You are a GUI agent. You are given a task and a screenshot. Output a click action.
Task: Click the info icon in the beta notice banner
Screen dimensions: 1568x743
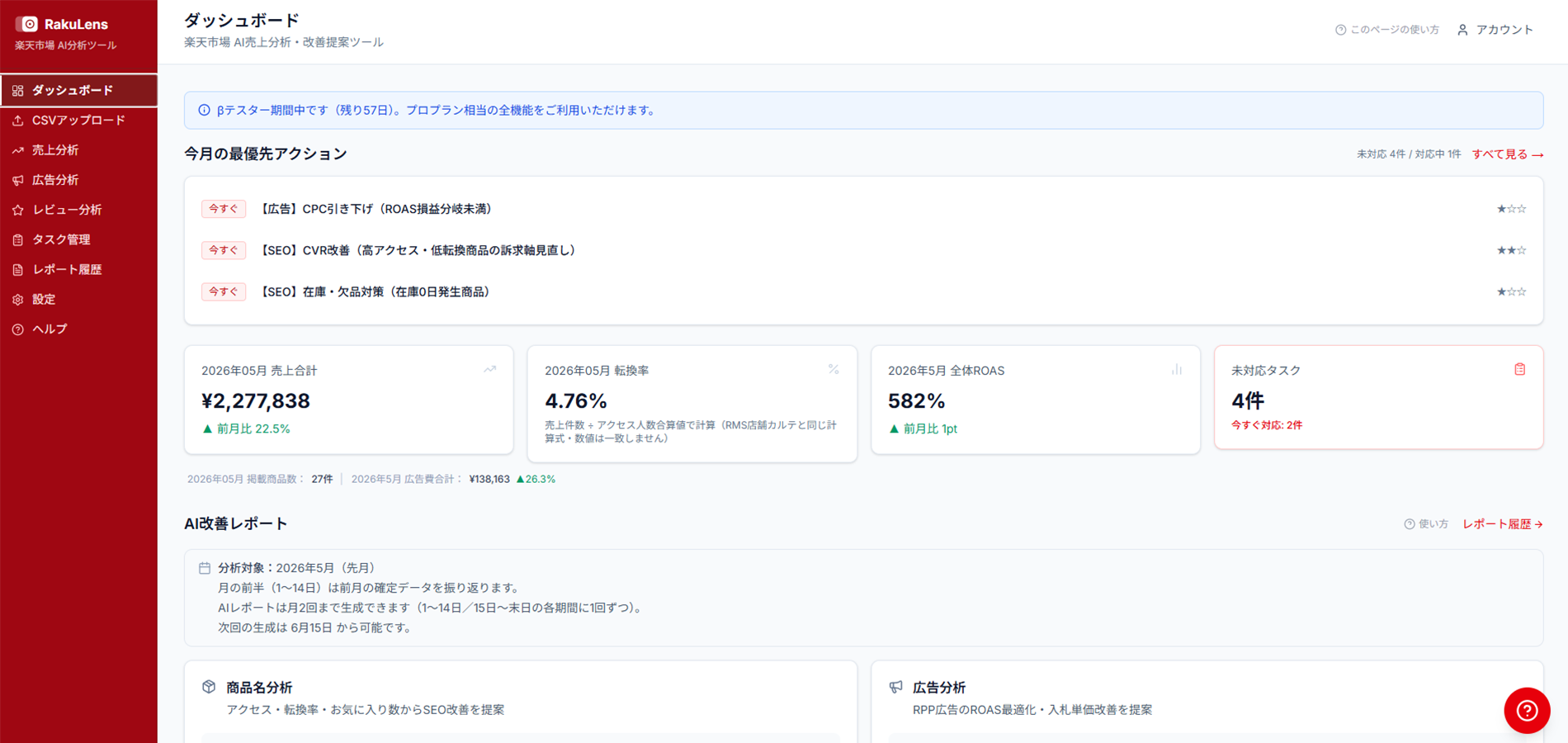[x=204, y=110]
